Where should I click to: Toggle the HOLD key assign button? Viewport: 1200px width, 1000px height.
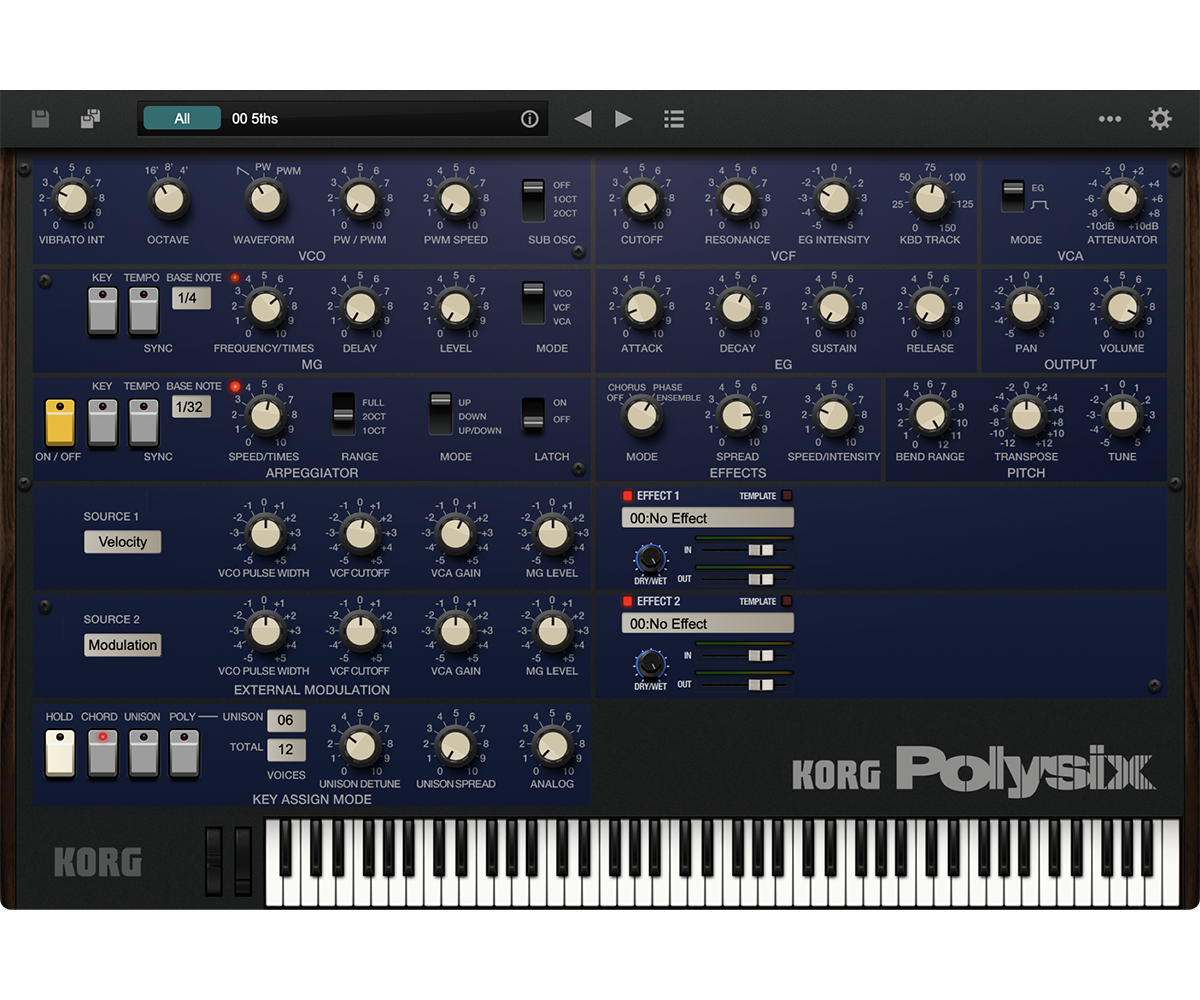pyautogui.click(x=60, y=753)
